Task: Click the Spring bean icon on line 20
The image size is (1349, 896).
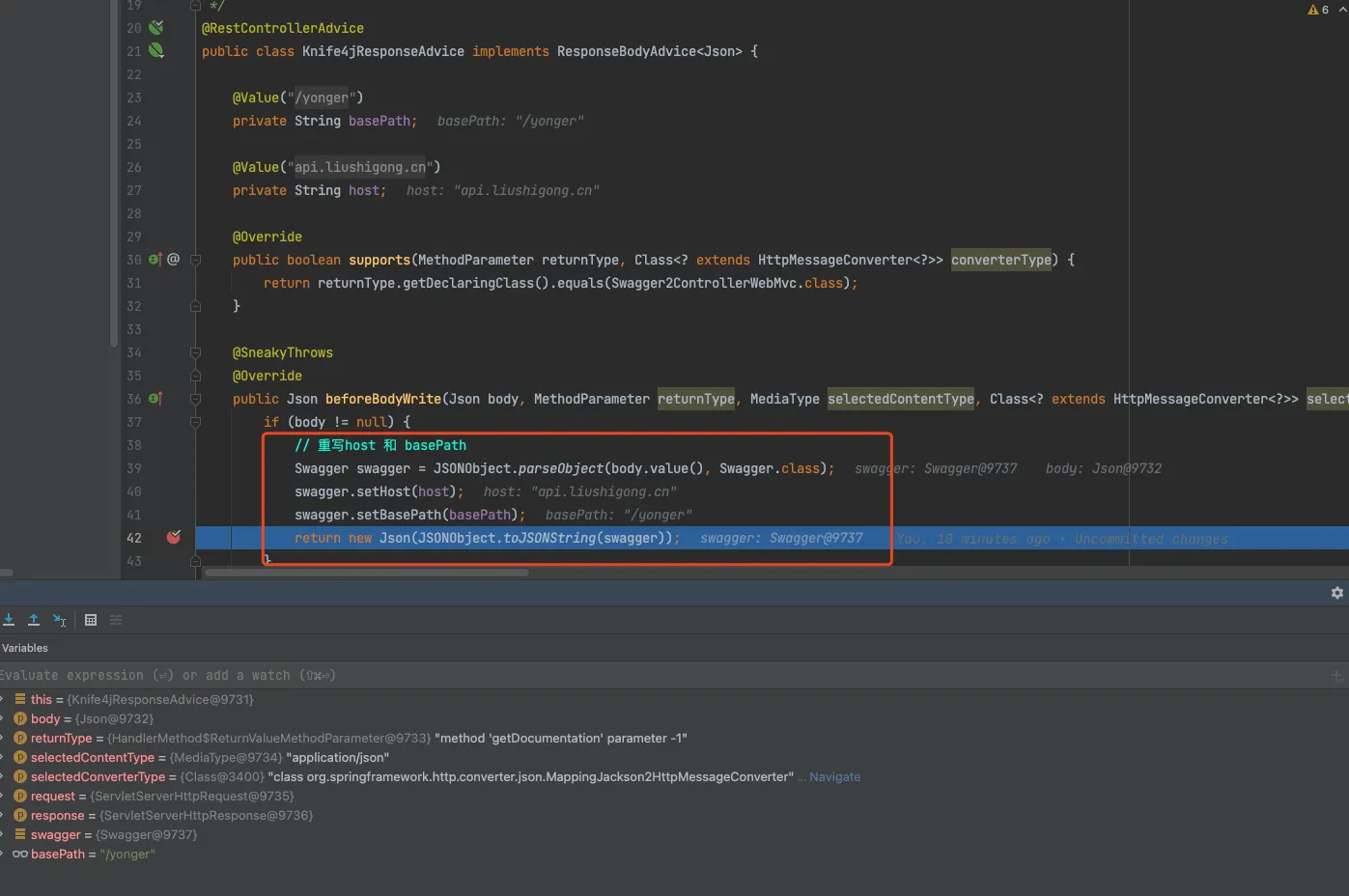Action: pyautogui.click(x=156, y=28)
